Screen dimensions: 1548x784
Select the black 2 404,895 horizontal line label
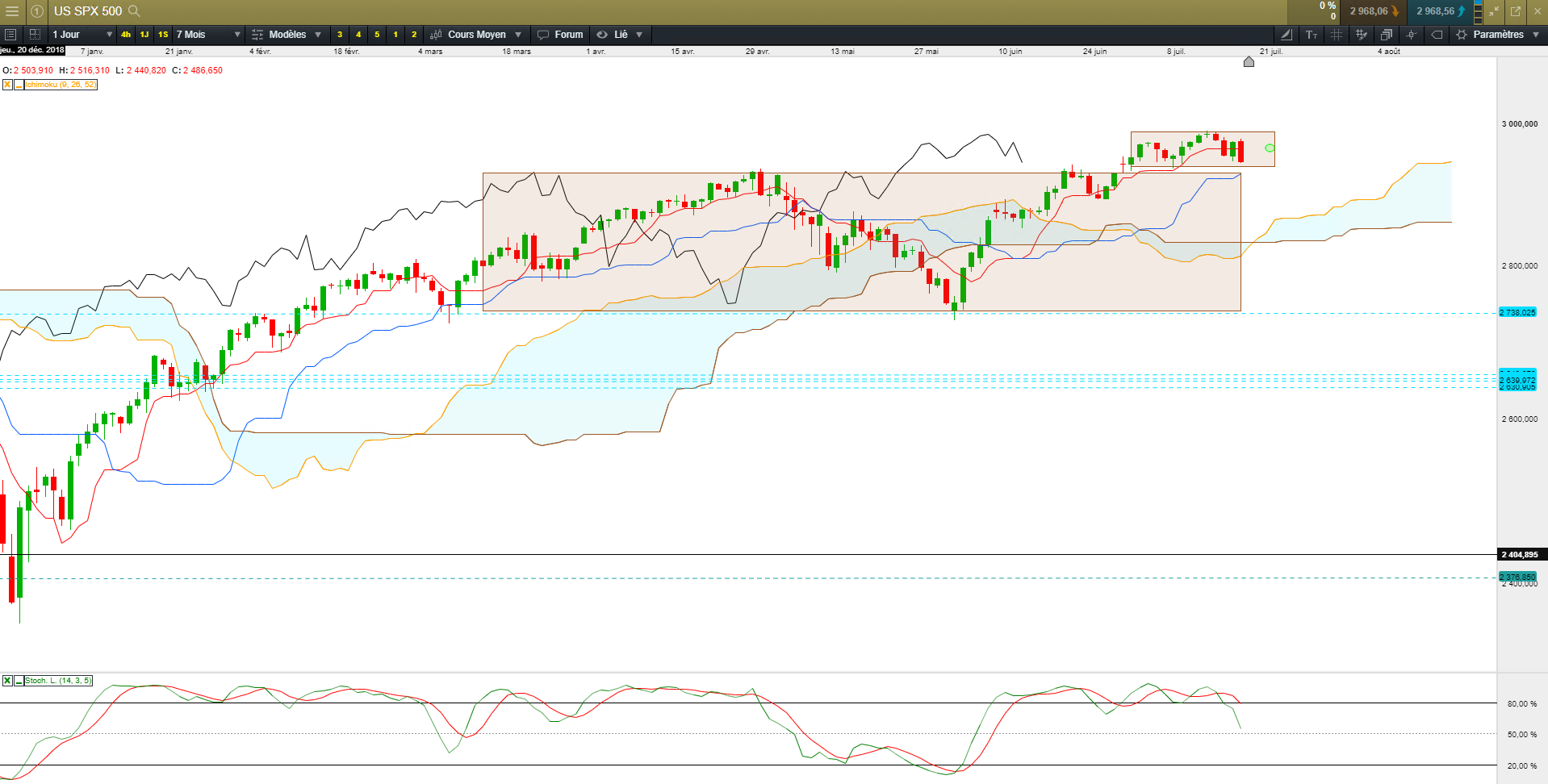point(1521,555)
